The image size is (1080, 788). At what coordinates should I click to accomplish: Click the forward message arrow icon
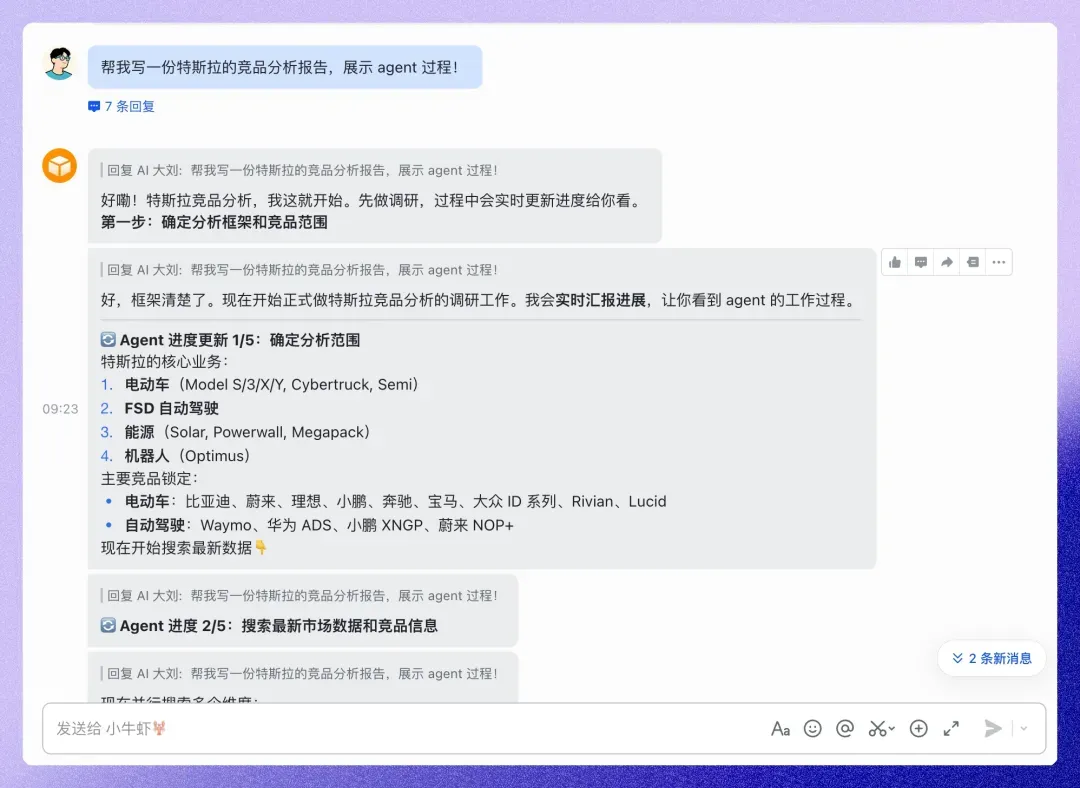[x=947, y=262]
